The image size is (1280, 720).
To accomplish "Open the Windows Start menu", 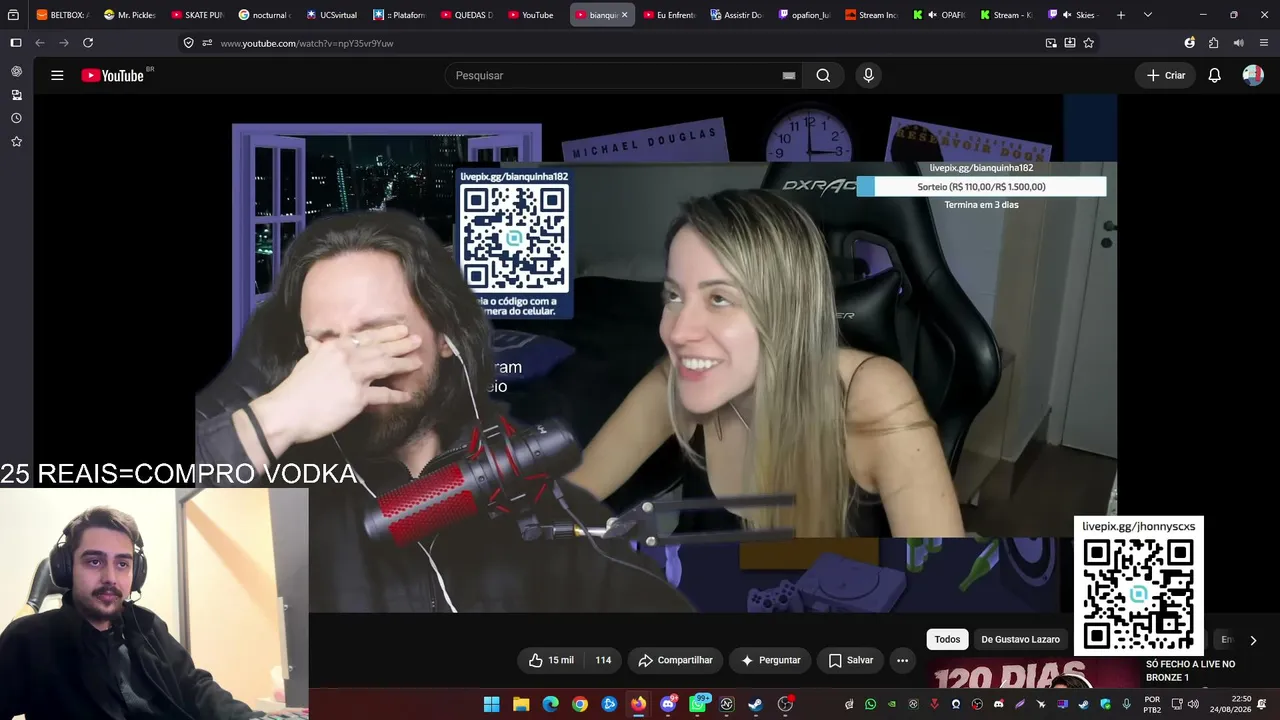I will point(492,704).
